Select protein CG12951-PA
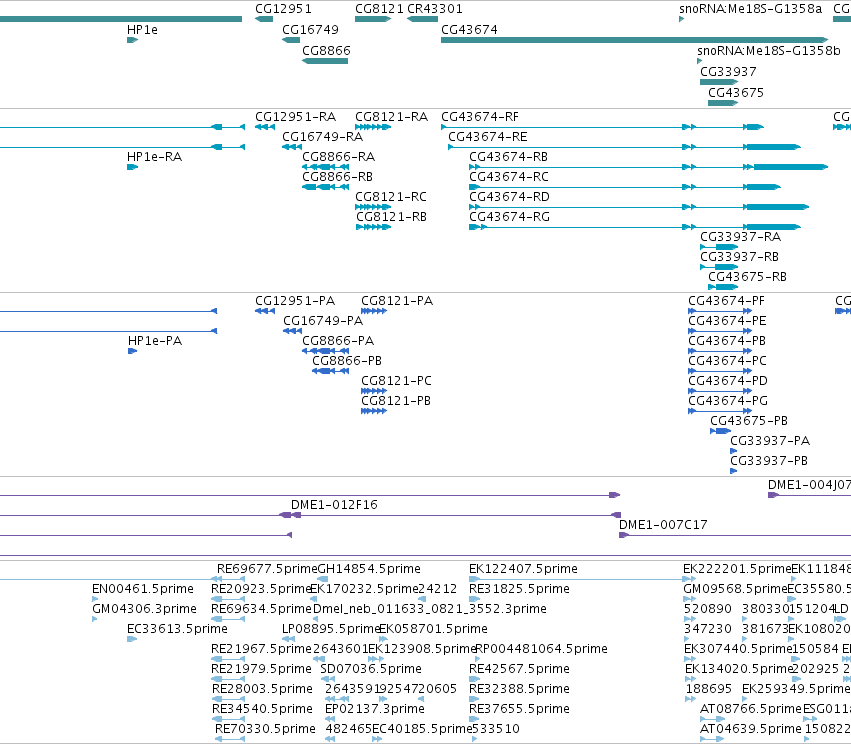Screen dimensions: 851x744 click(265, 311)
